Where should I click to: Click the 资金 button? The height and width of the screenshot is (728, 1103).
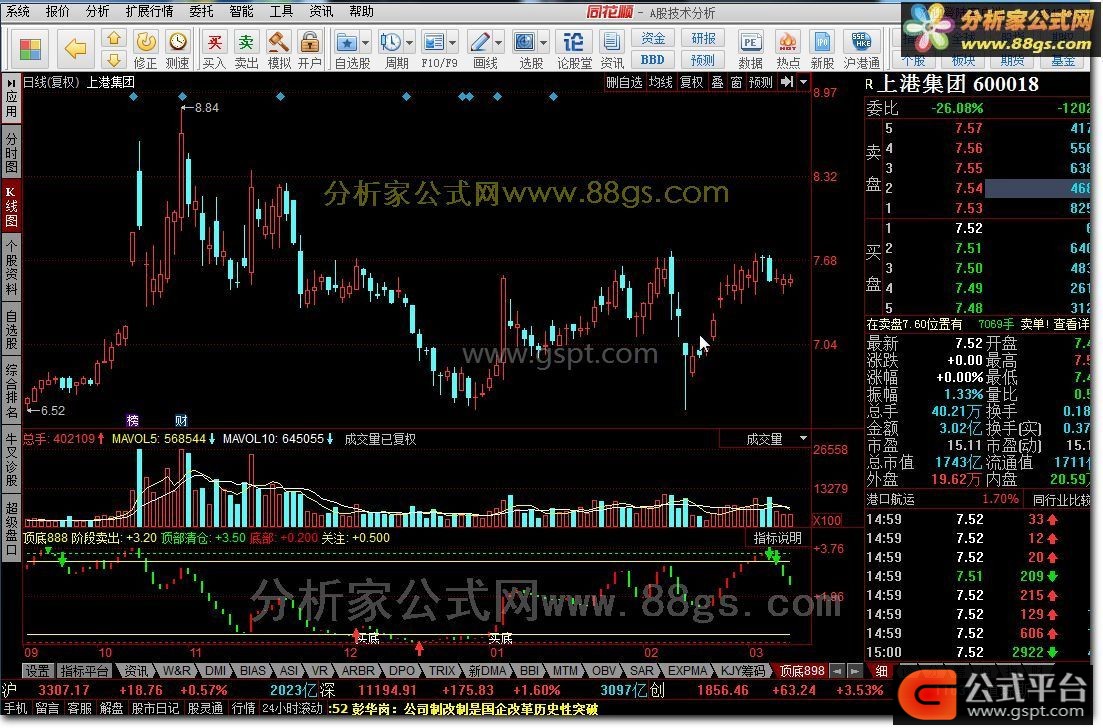[x=653, y=38]
